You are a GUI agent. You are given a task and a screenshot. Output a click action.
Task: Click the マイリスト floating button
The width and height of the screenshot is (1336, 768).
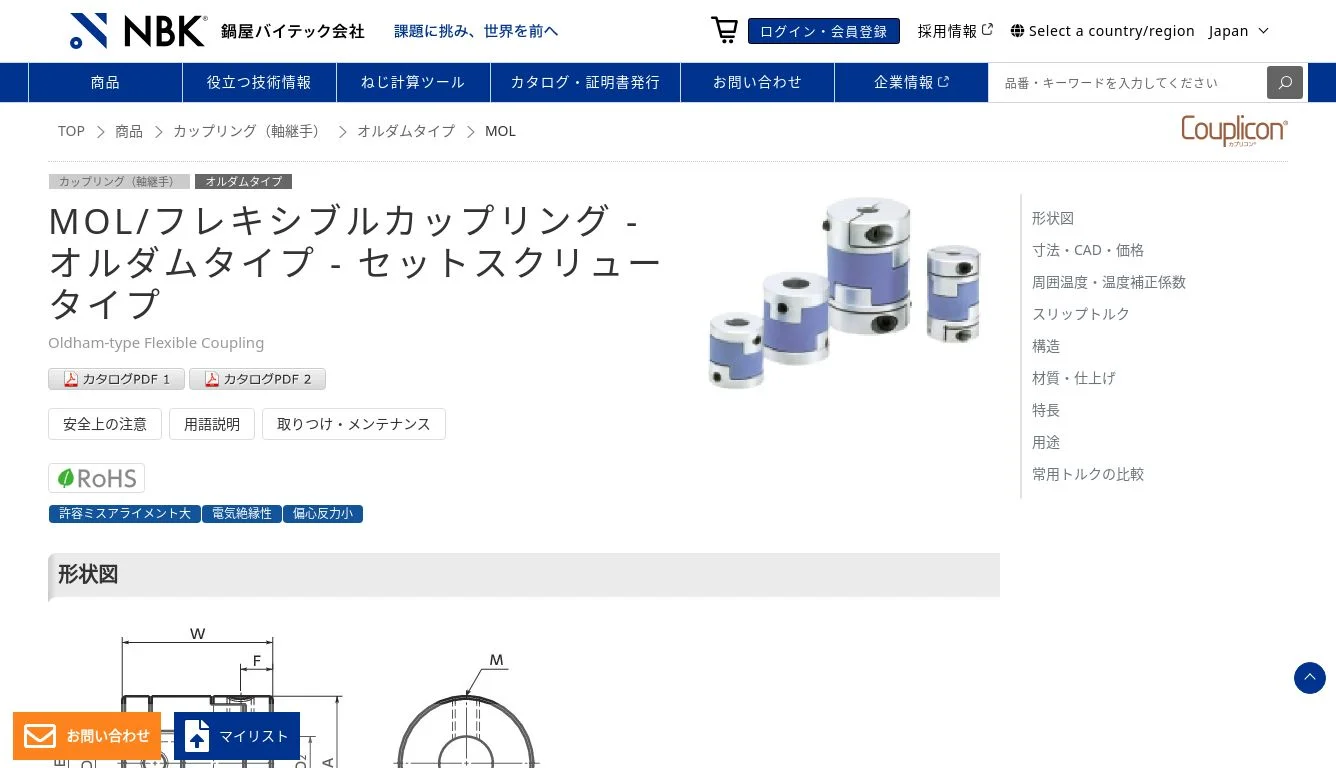click(237, 736)
